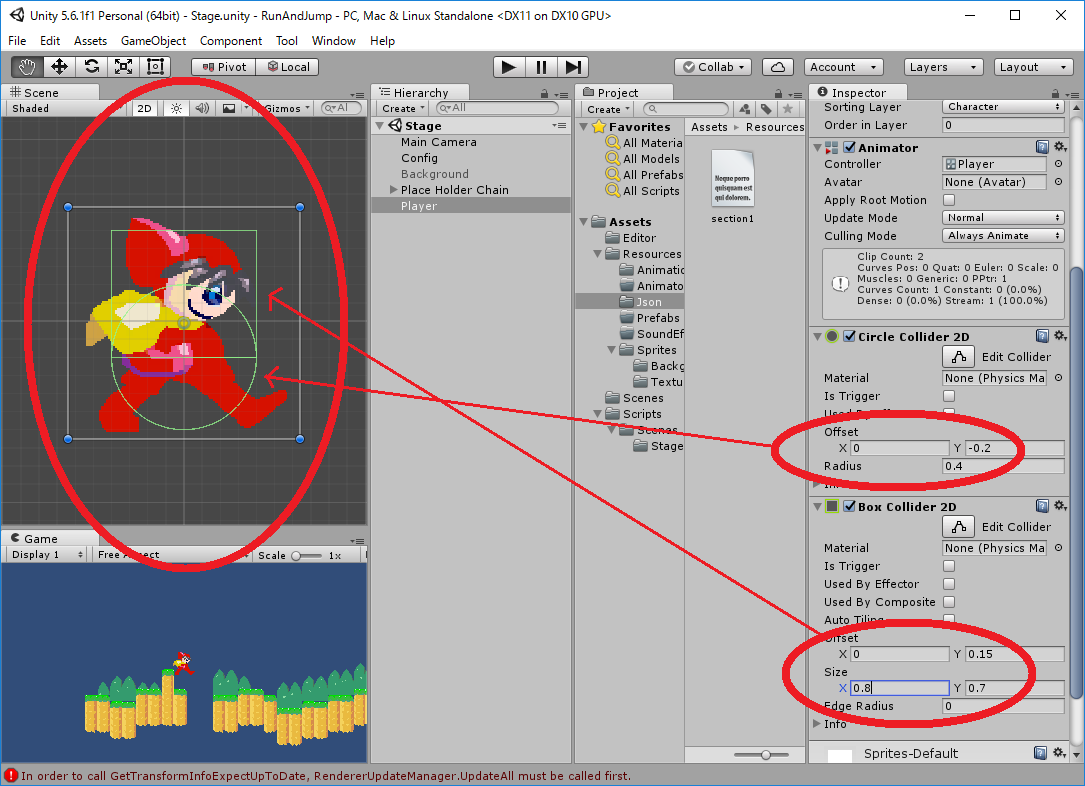Select the Move tool
1085x786 pixels.
(x=59, y=67)
